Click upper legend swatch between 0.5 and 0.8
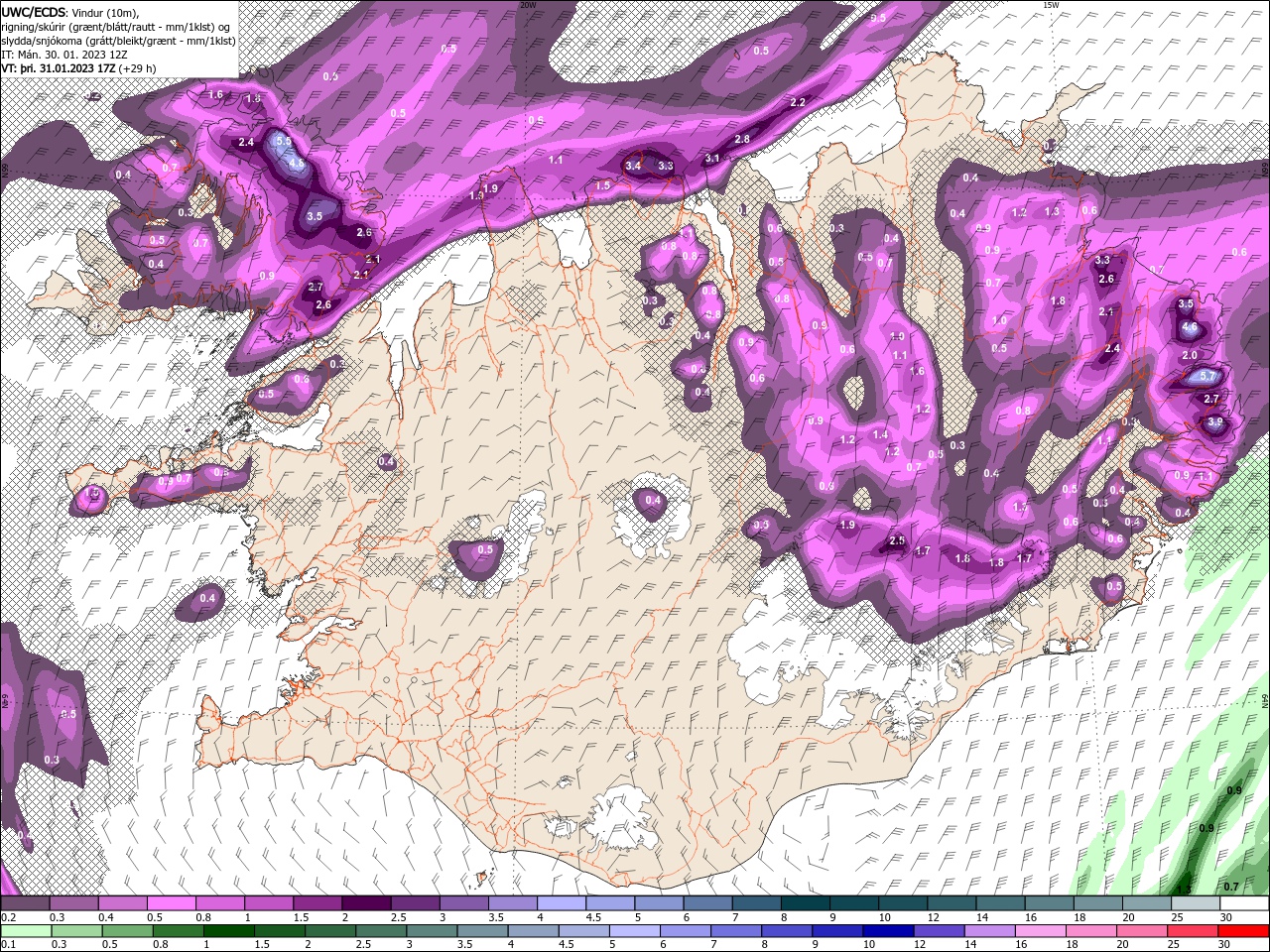This screenshot has width=1270, height=952. [x=171, y=903]
